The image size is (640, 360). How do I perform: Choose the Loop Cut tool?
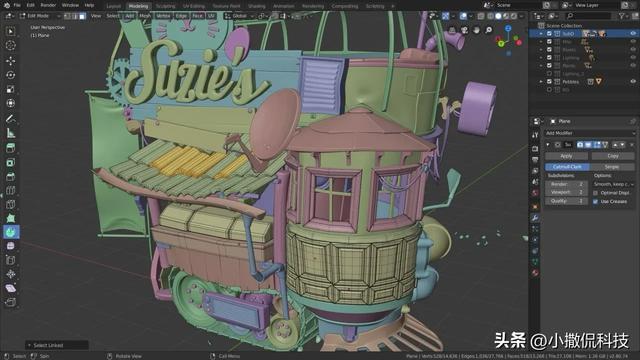click(x=11, y=191)
